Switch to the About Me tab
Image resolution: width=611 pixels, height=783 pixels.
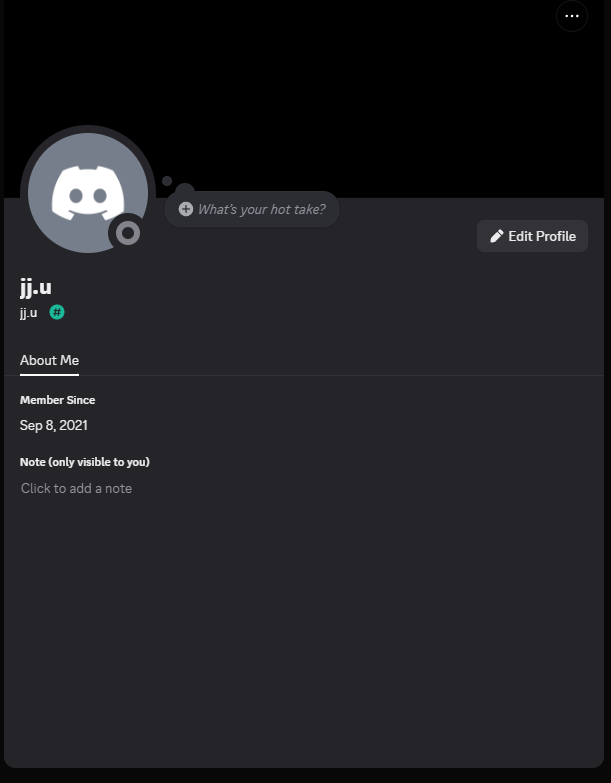(x=49, y=360)
